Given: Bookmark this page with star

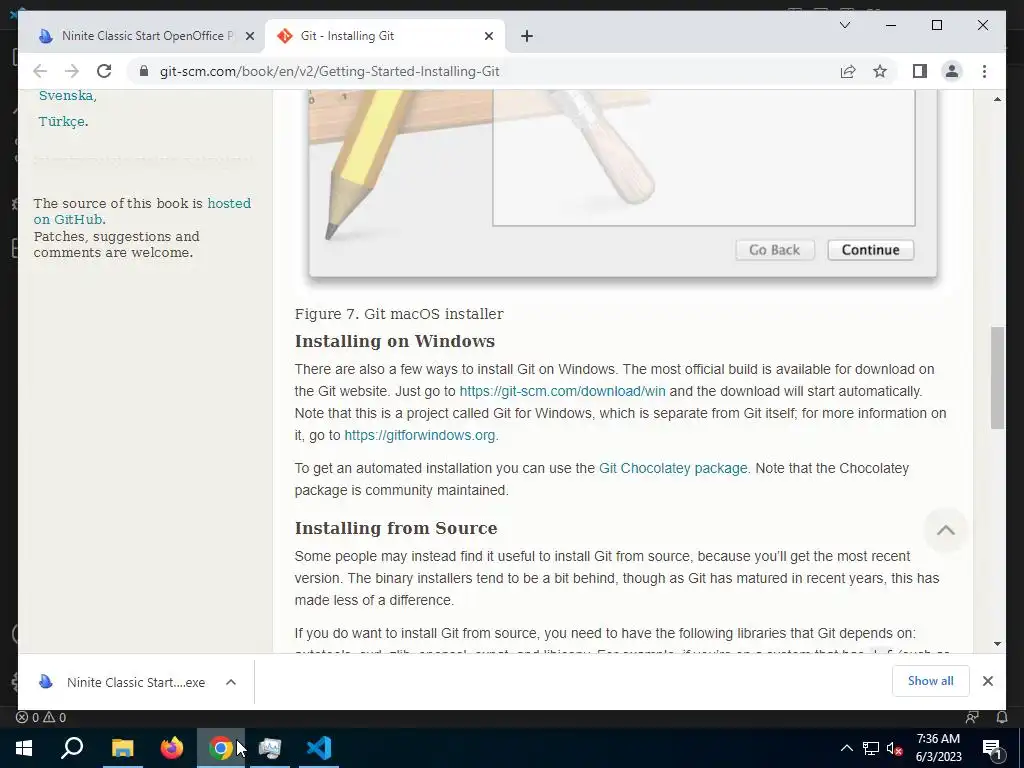Looking at the screenshot, I should (880, 71).
